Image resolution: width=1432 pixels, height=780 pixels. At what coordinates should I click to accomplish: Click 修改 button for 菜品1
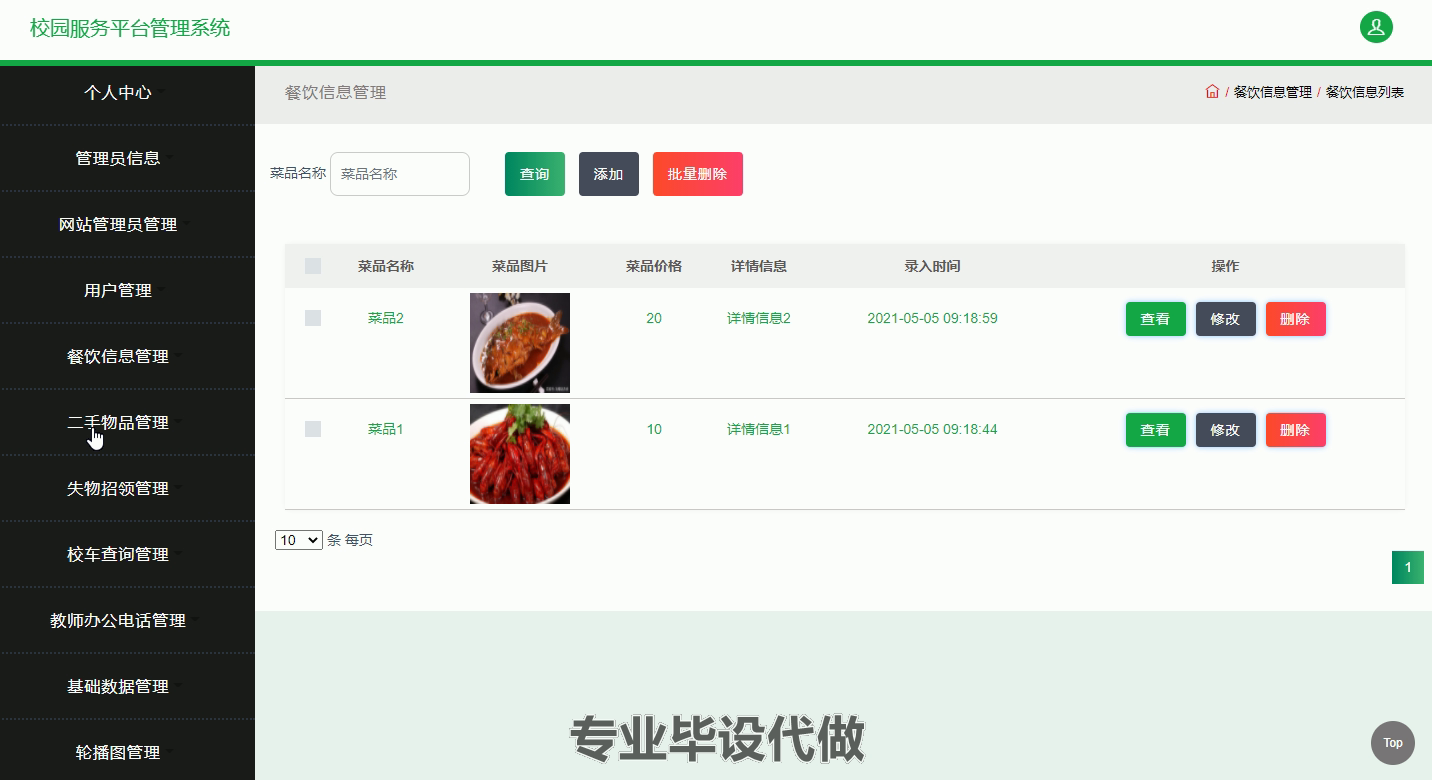[1226, 430]
